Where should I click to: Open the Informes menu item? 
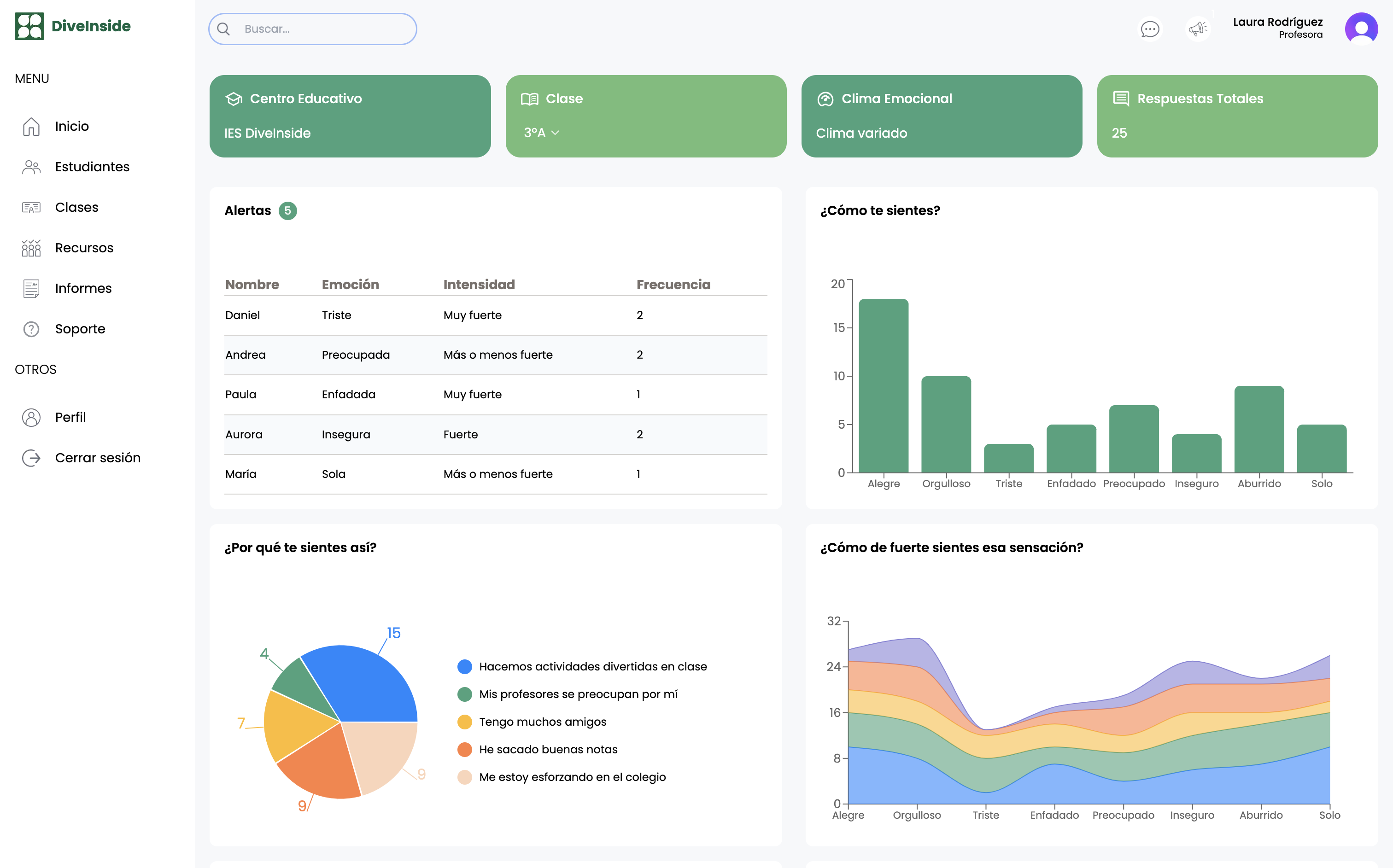(83, 288)
